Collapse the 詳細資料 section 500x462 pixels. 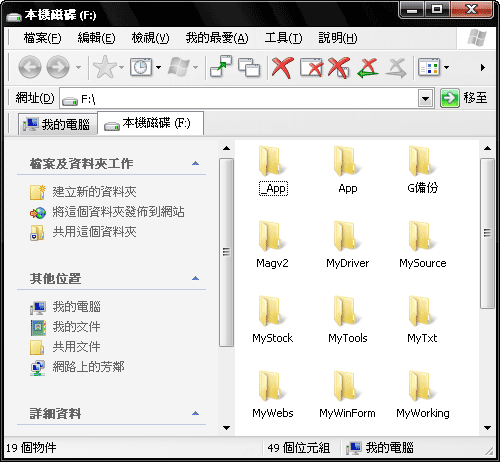pyautogui.click(x=196, y=413)
